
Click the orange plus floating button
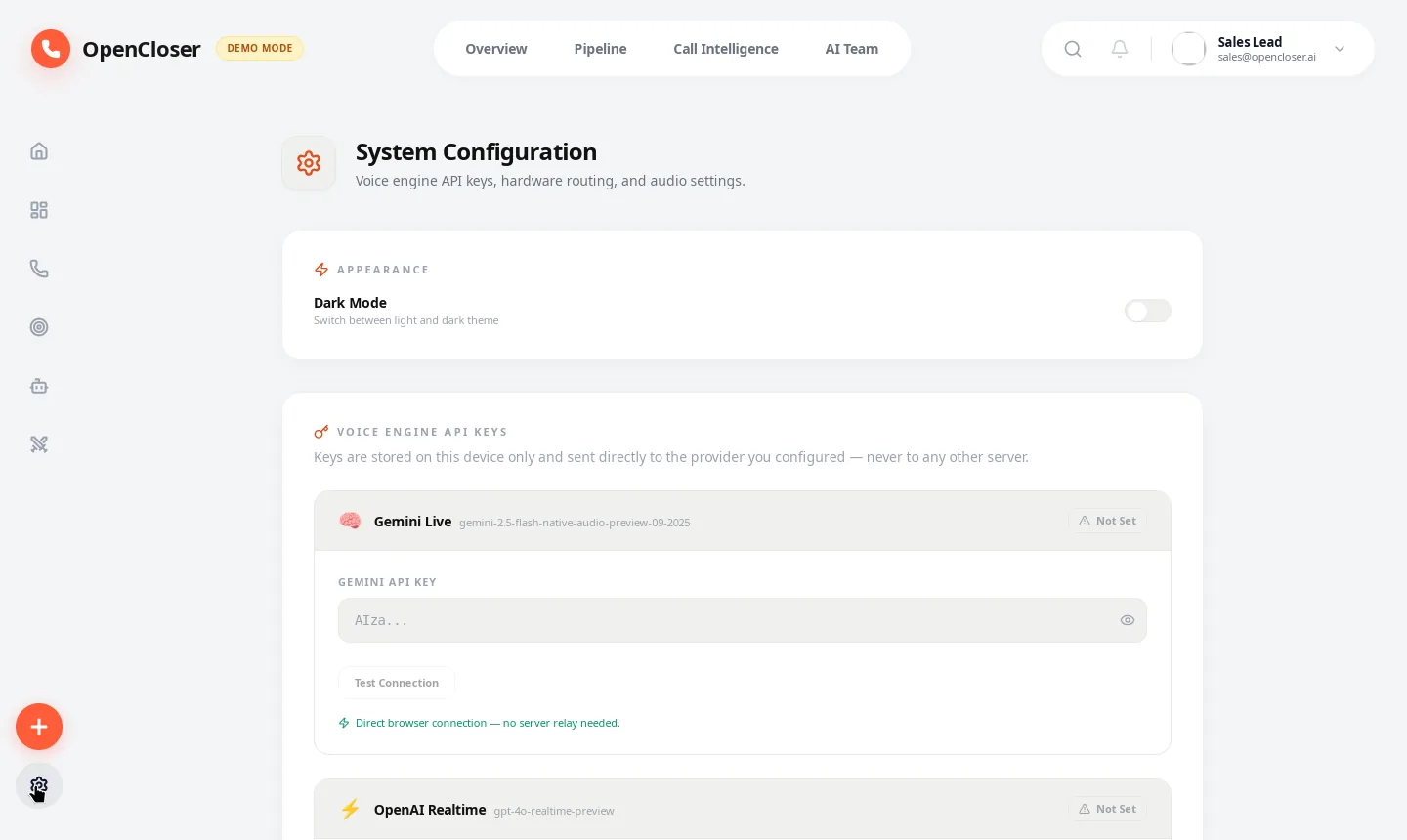[39, 727]
